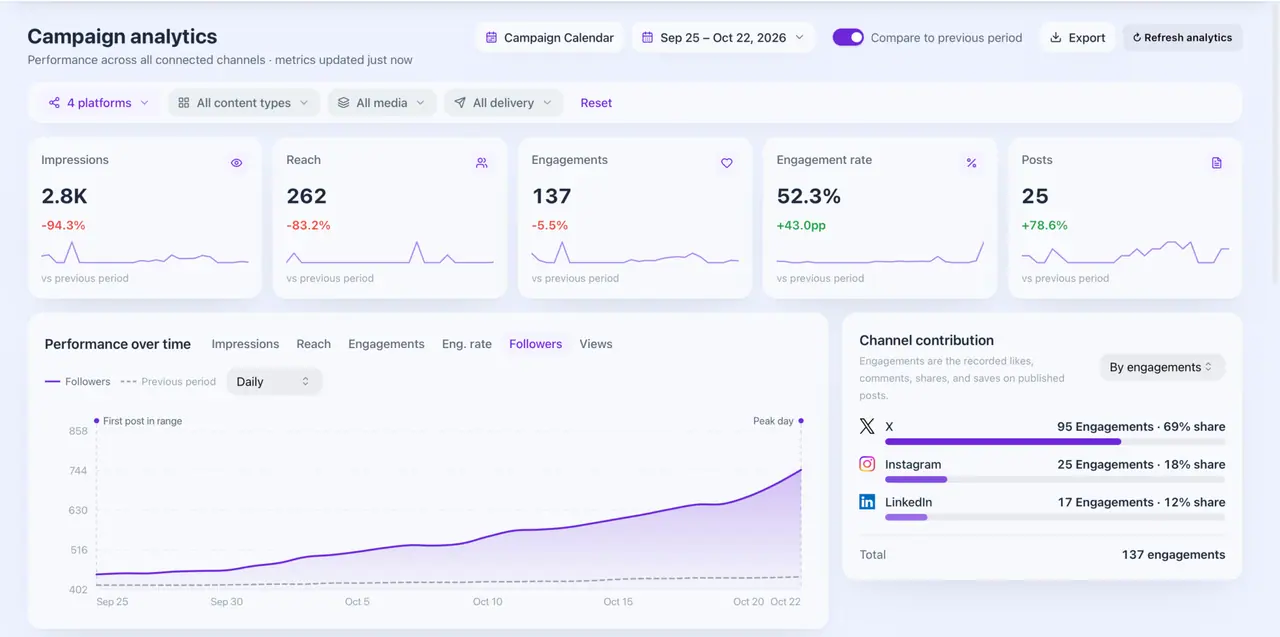
Task: Click the layers icon in All media
Action: point(343,103)
